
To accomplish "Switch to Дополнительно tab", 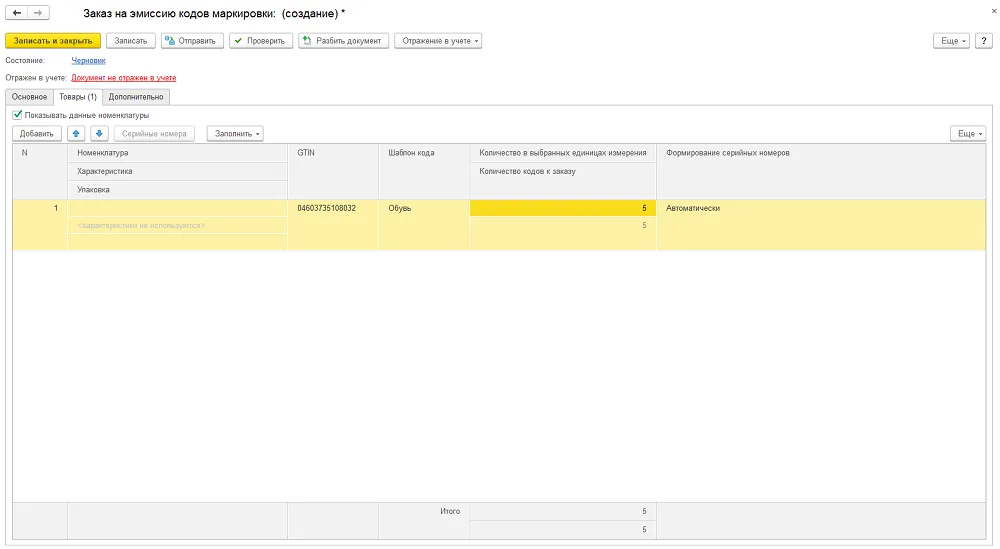I will pos(136,97).
